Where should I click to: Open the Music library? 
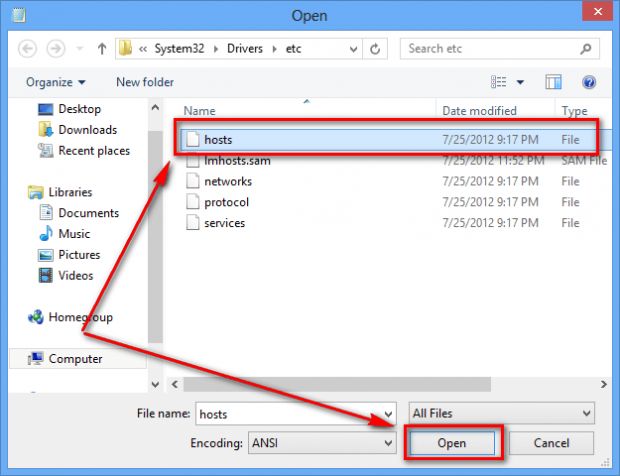[64, 234]
